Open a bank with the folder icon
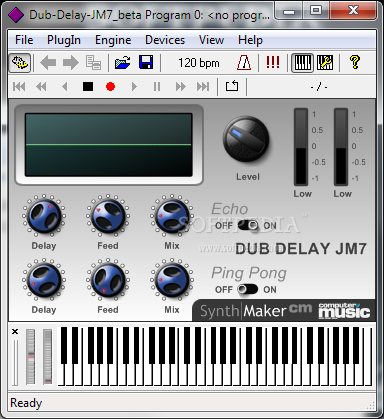Screen dimensions: 384x419 tap(123, 63)
